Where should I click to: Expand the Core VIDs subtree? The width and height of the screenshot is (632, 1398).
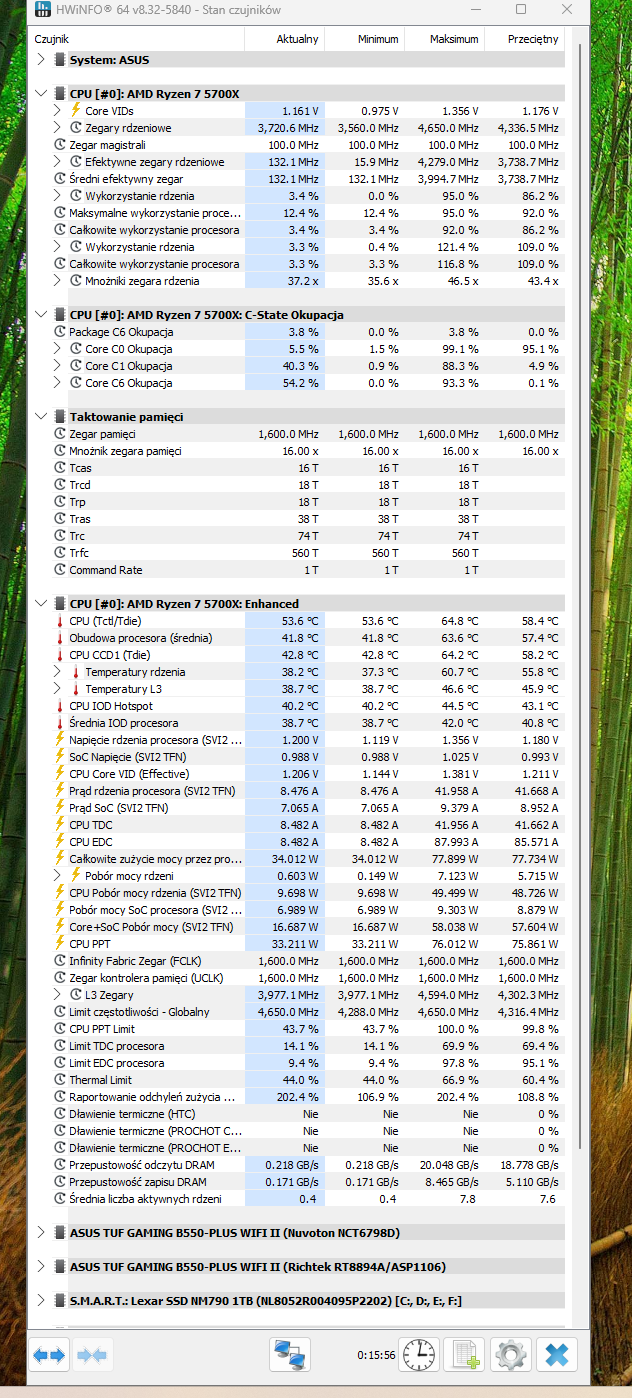click(x=58, y=111)
